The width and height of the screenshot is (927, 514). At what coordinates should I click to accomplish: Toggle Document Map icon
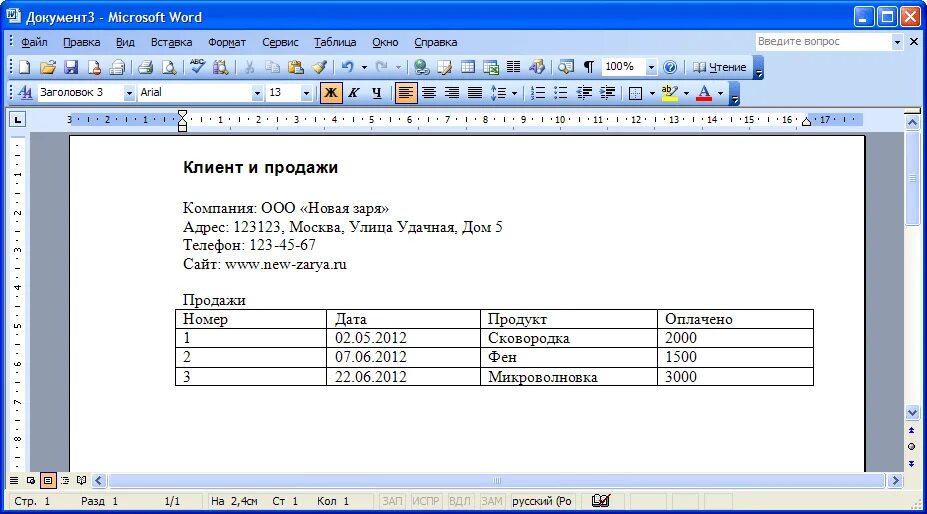tap(566, 67)
